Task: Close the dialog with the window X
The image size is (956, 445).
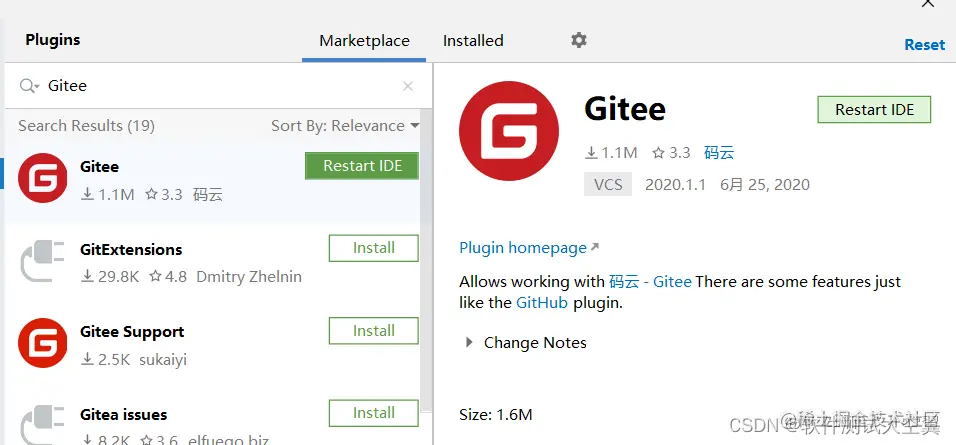Action: [927, 3]
